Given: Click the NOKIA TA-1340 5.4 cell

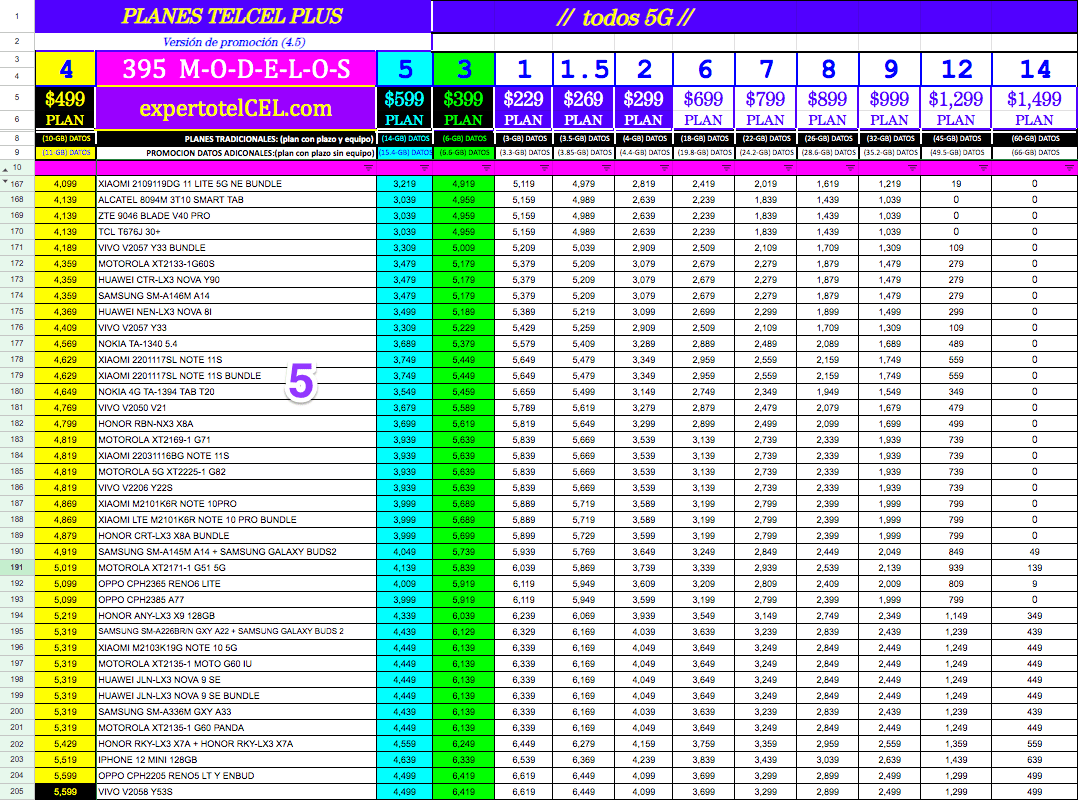Looking at the screenshot, I should click(236, 344).
